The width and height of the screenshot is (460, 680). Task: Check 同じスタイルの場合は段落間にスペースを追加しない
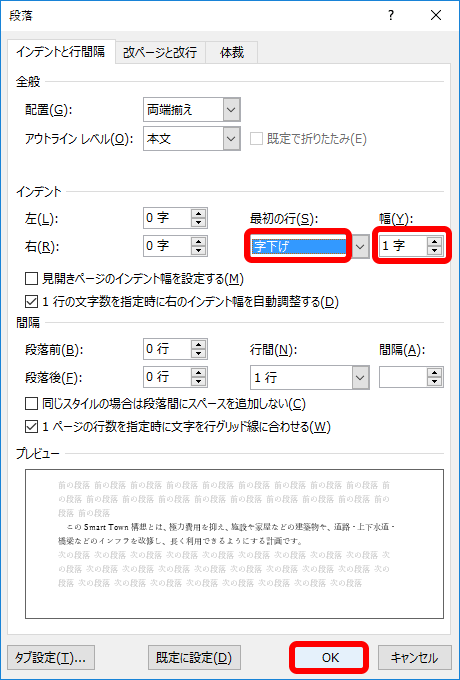click(32, 404)
